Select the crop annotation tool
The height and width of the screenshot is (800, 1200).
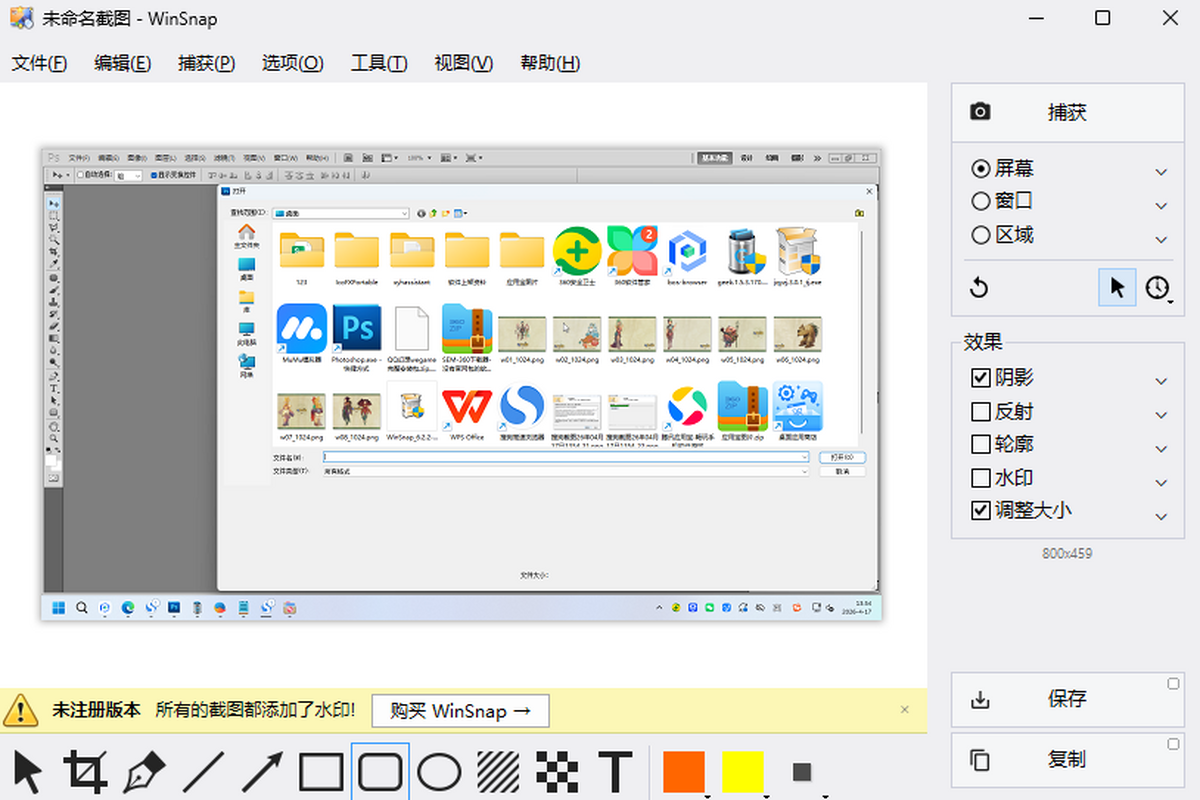click(86, 772)
